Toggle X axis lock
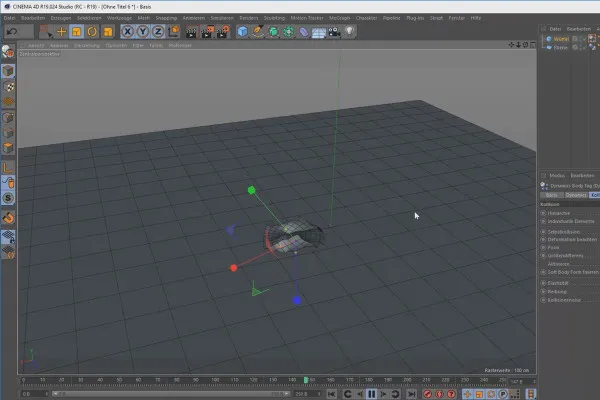Viewport: 600px width, 400px height. [x=127, y=32]
